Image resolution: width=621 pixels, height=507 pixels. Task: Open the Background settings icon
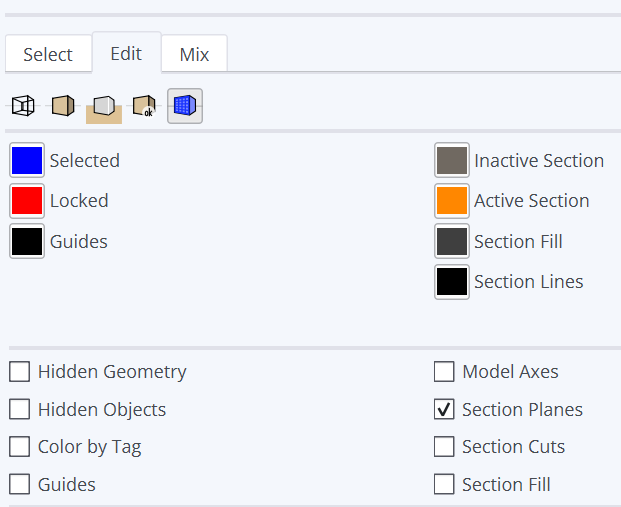click(104, 106)
